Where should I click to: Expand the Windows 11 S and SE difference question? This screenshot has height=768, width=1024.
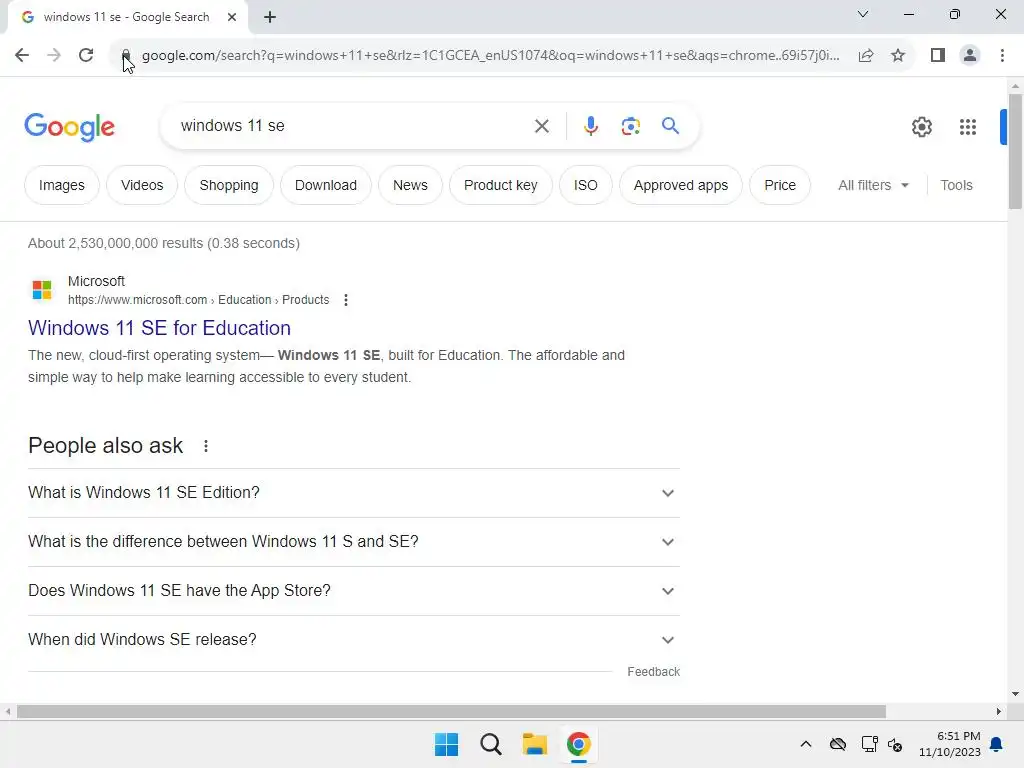tap(353, 542)
